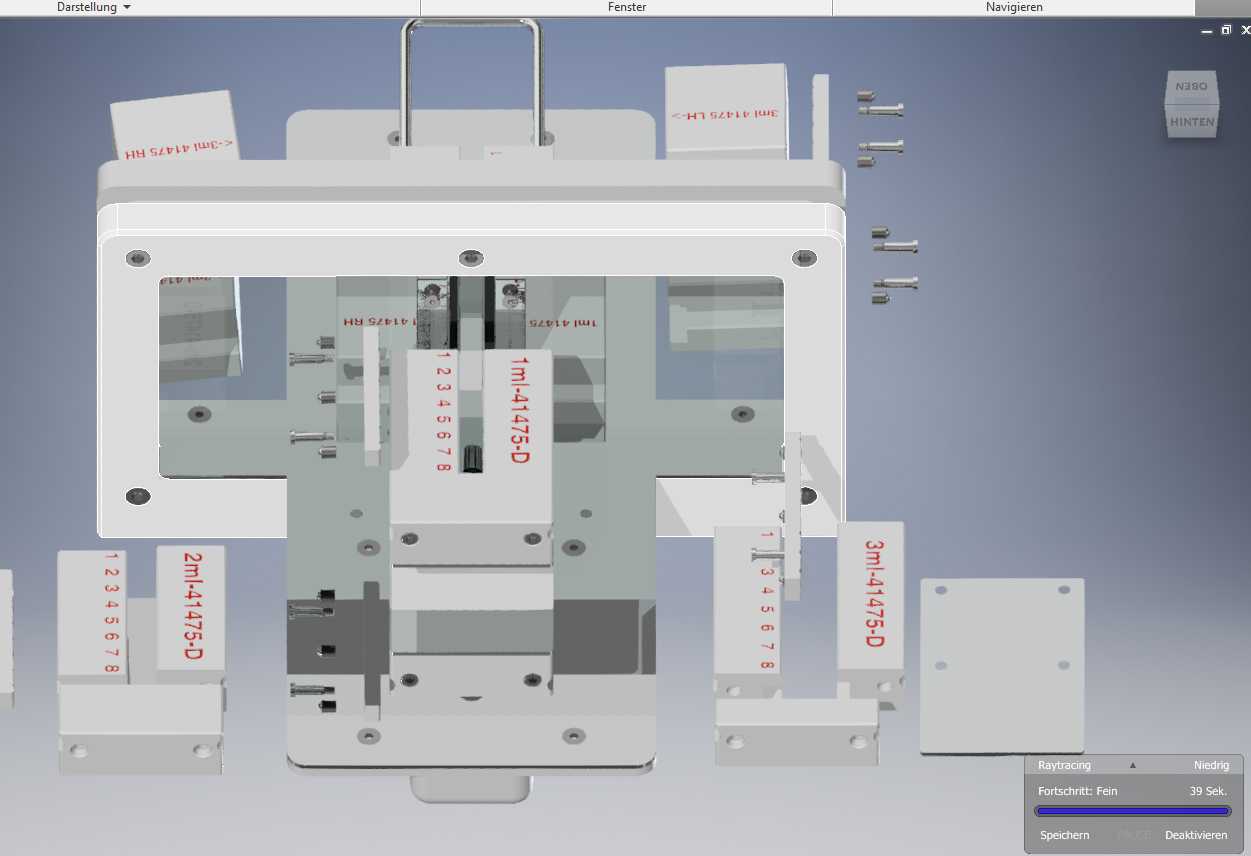Select the Fenster ribbon panel label

tap(627, 7)
